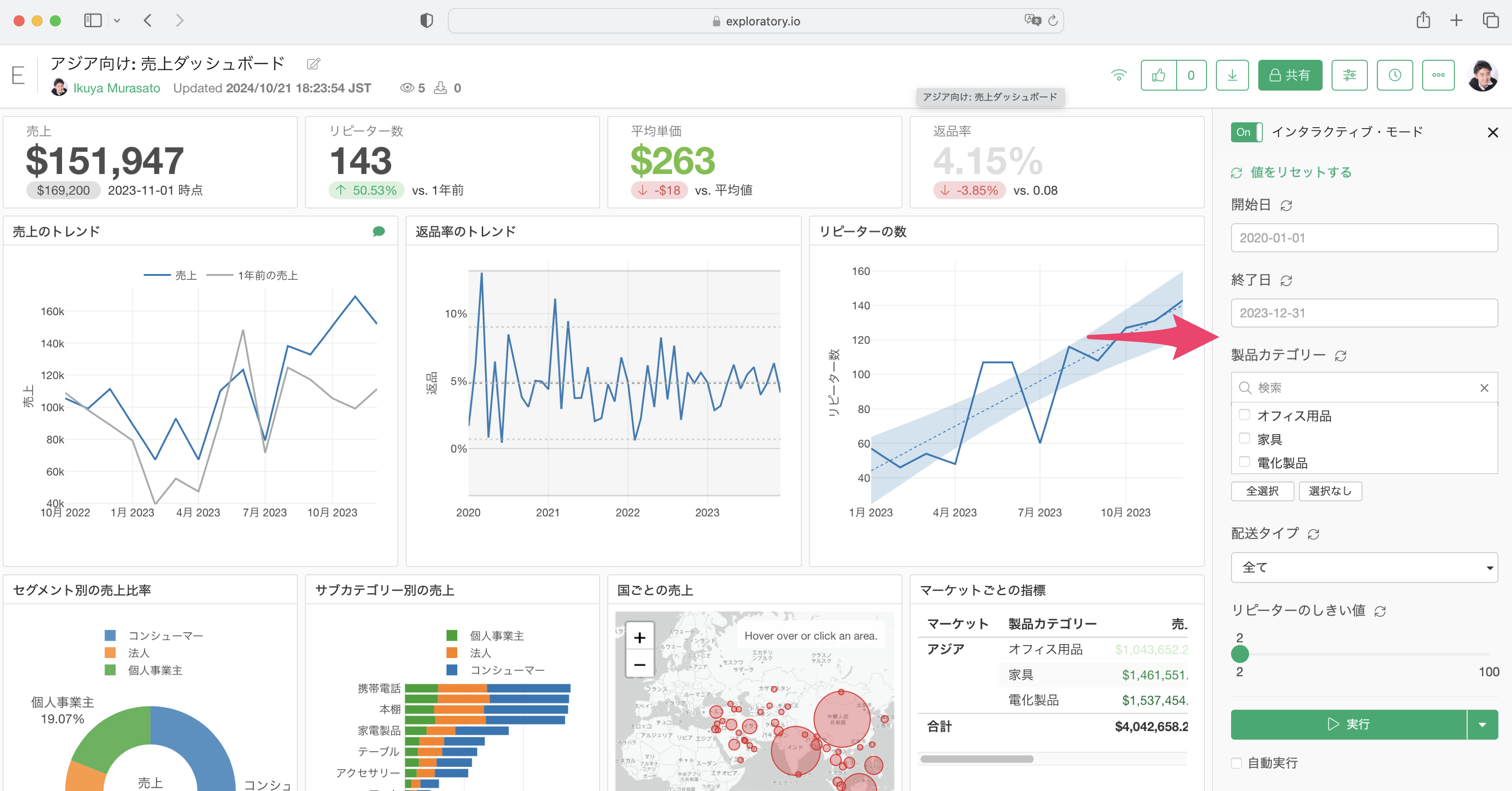Open the Ikuya Murasato author link
Image resolution: width=1512 pixels, height=791 pixels.
coord(116,88)
